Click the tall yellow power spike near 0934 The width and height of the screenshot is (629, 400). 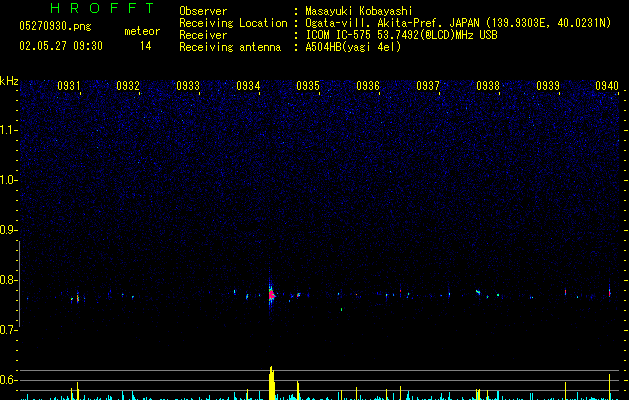[x=272, y=383]
